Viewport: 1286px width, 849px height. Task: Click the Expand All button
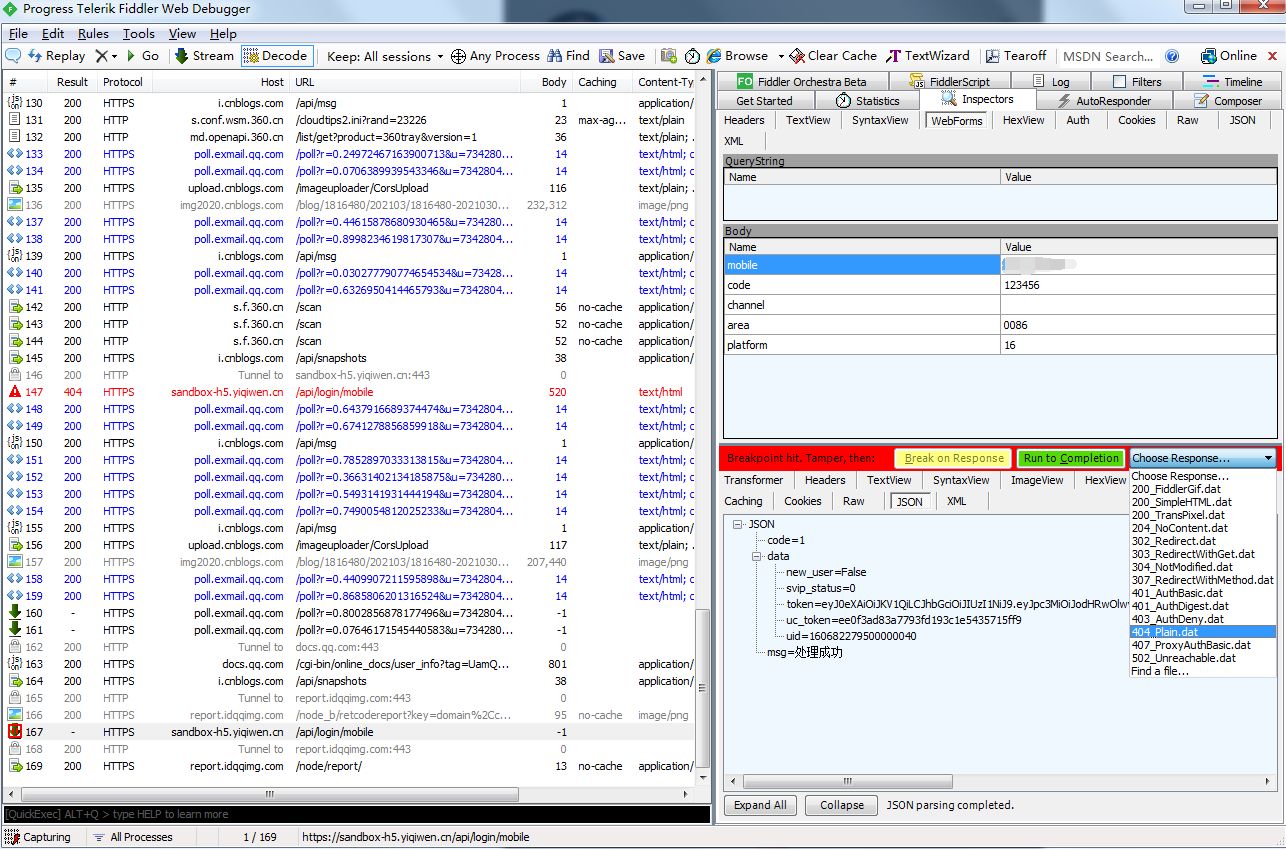(x=760, y=805)
